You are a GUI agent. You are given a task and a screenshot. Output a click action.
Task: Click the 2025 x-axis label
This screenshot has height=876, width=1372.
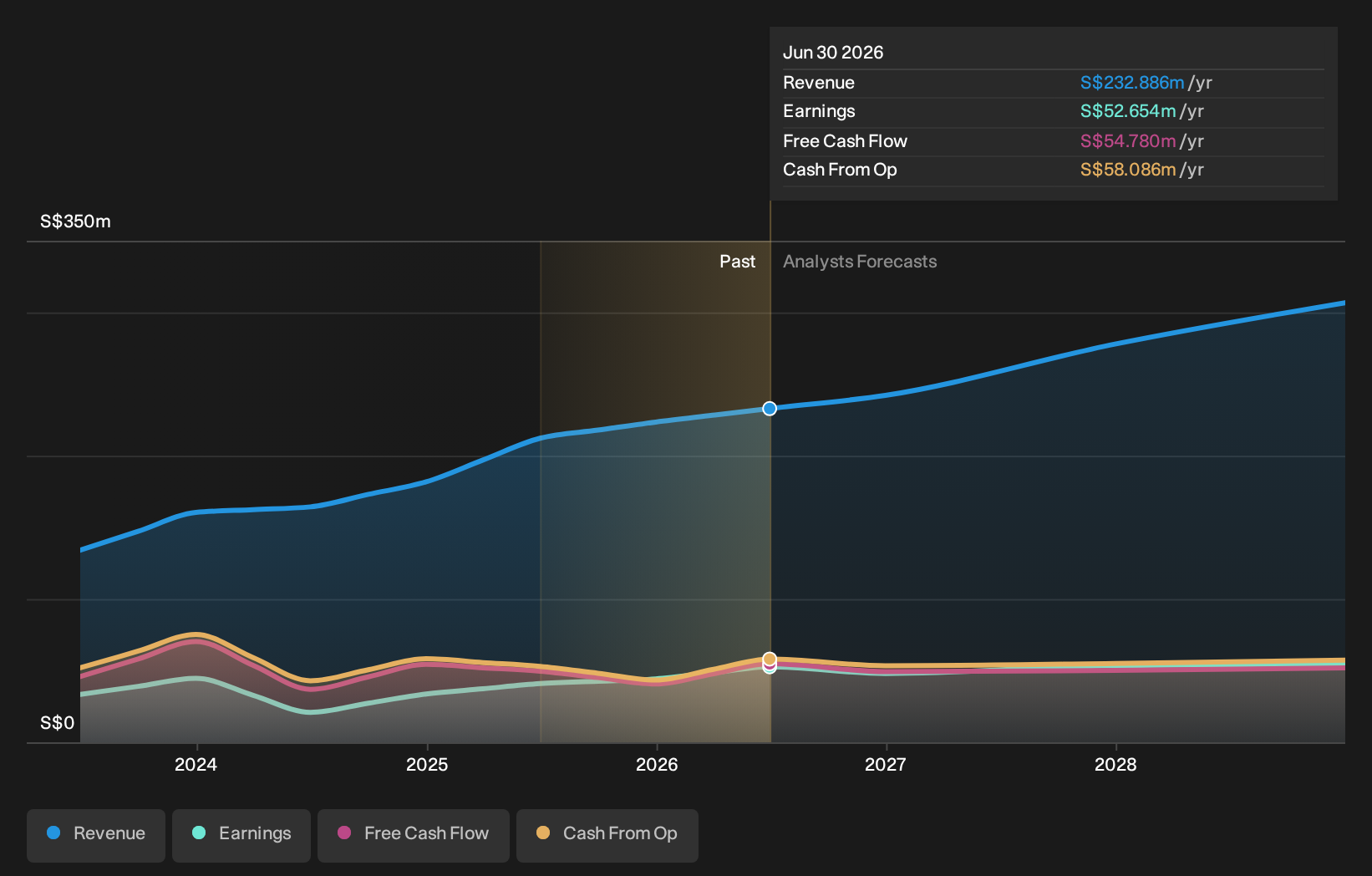pyautogui.click(x=427, y=765)
